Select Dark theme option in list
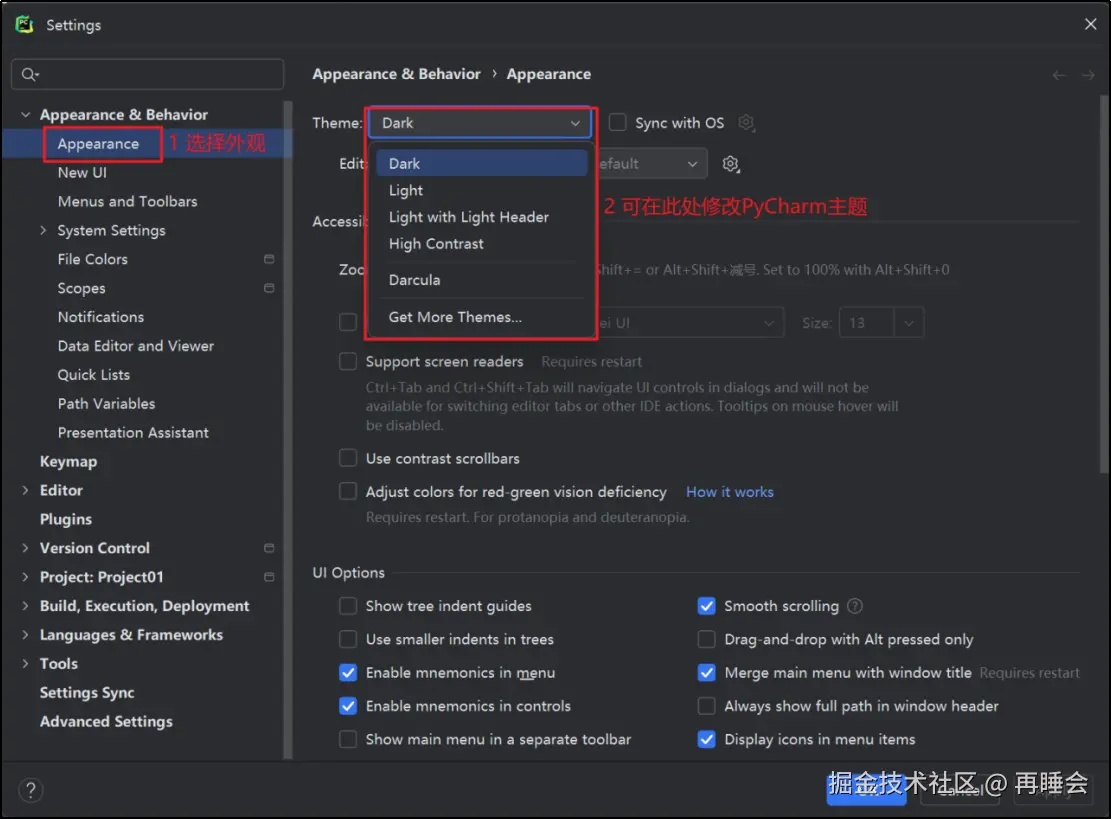Image resolution: width=1112 pixels, height=820 pixels. point(482,163)
